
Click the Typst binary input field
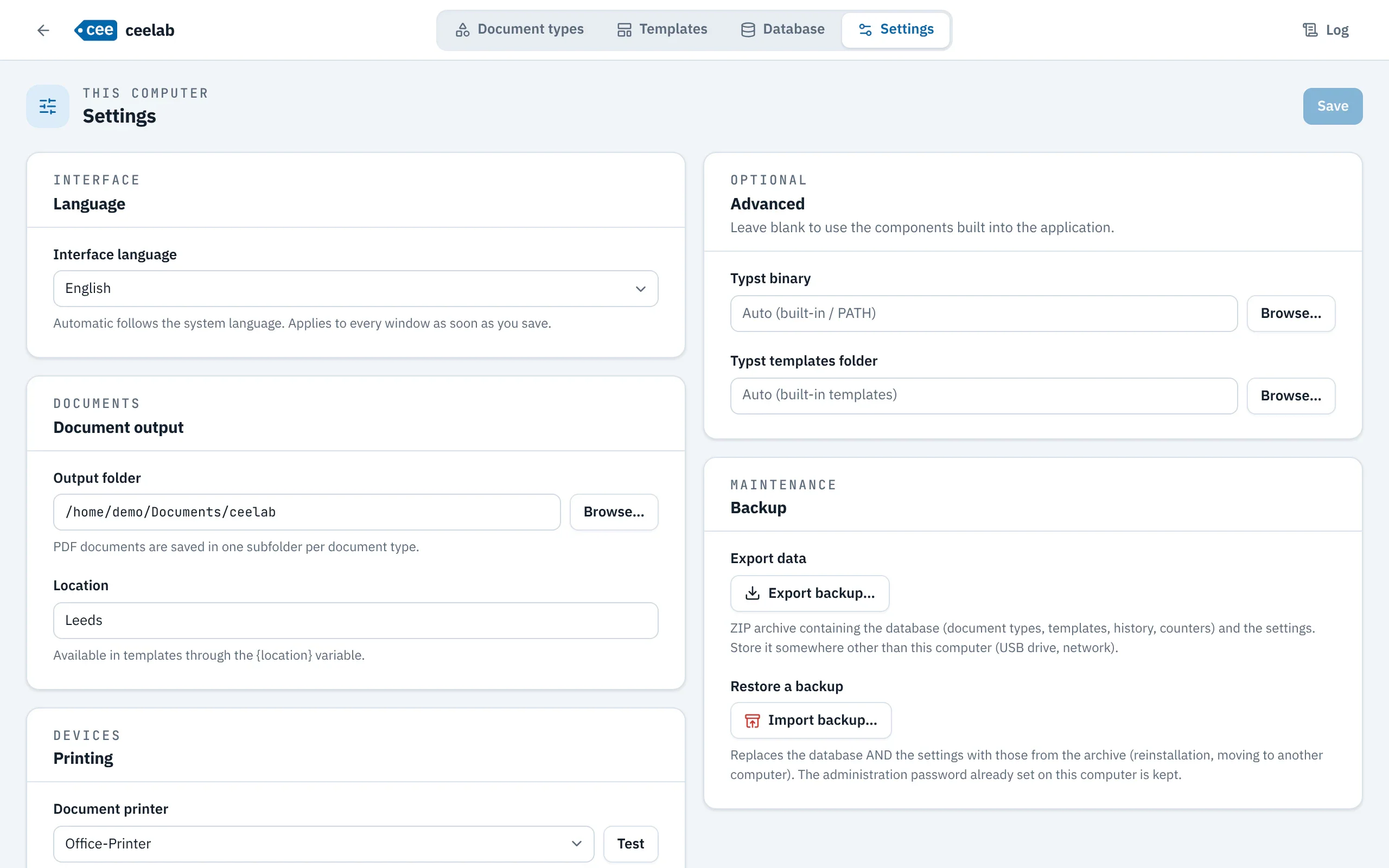tap(984, 314)
